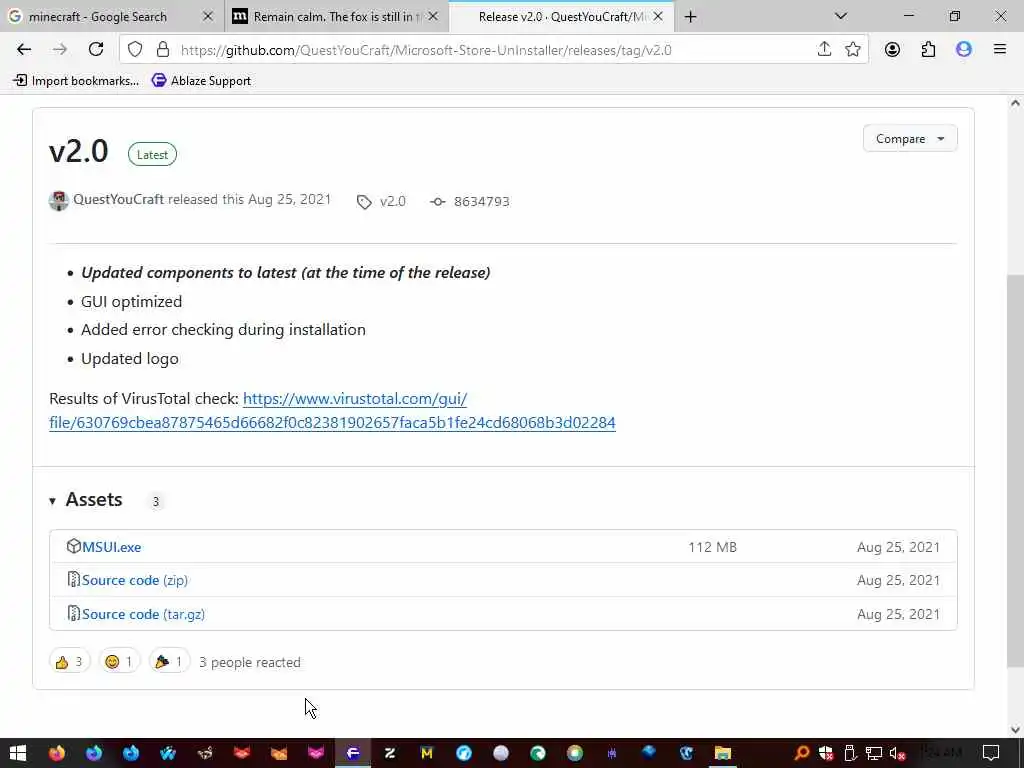This screenshot has height=768, width=1024.
Task: Click the Latest release badge
Action: point(152,155)
